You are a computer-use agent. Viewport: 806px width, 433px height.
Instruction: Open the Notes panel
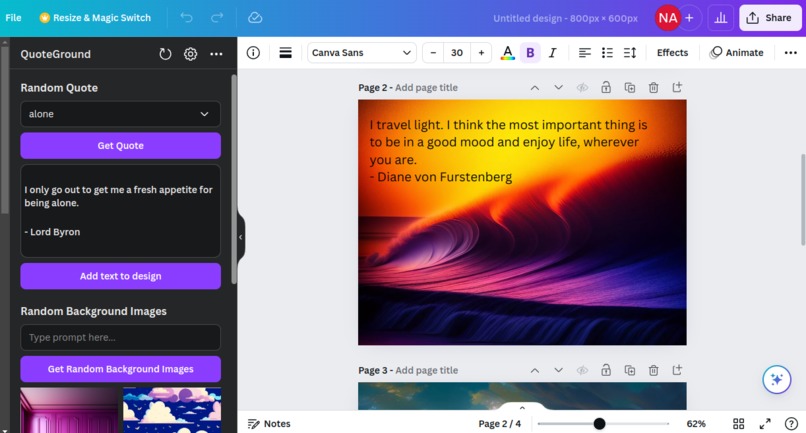coord(269,424)
